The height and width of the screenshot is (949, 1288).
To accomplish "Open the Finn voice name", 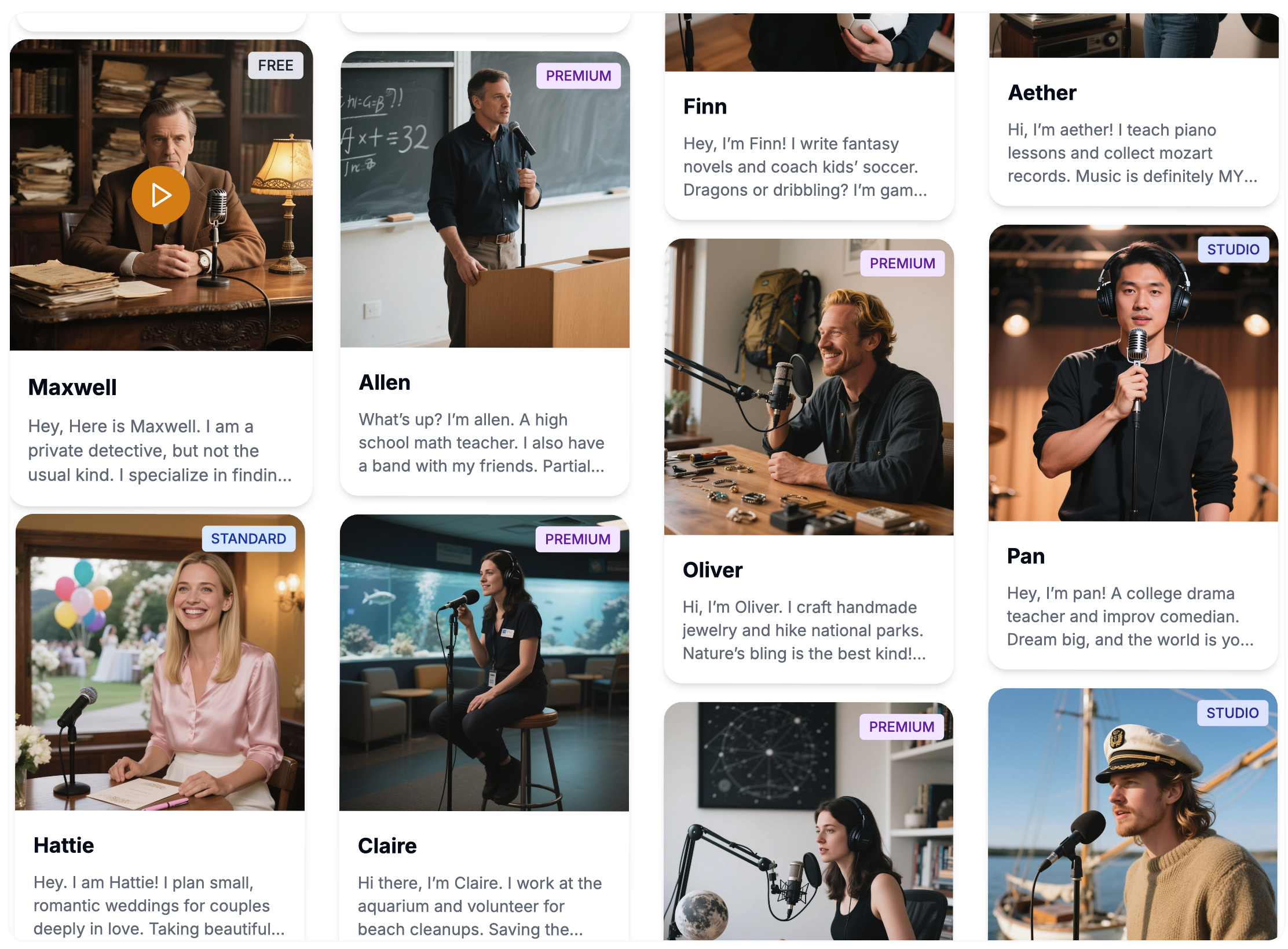I will click(x=705, y=107).
